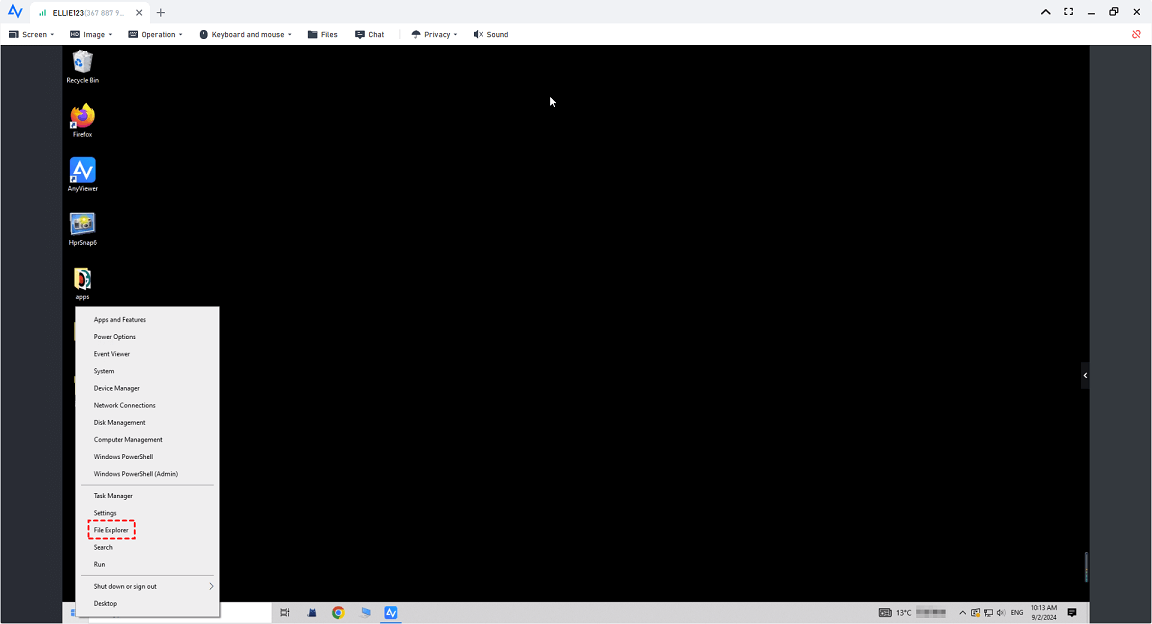This screenshot has height=624, width=1152.
Task: Add a new session tab
Action: 161,12
